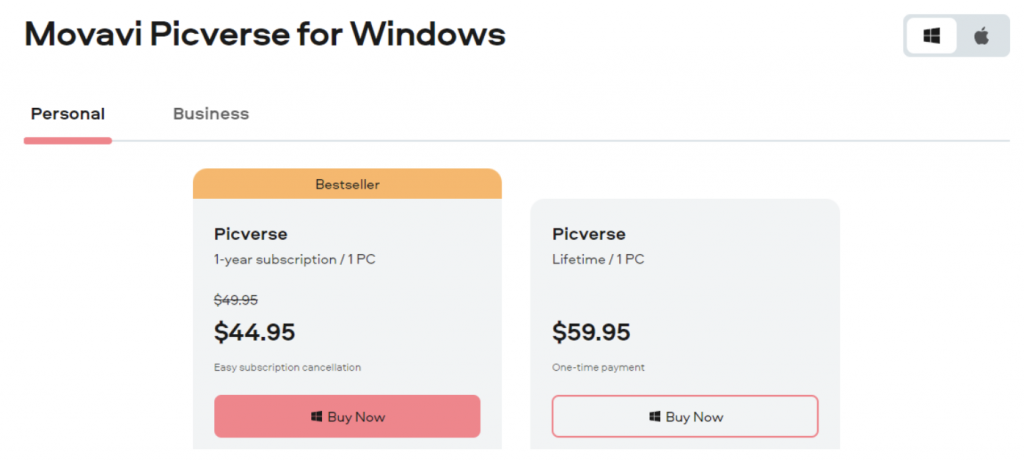Click the outlined Buy Now lifetime button
1024x461 pixels.
(685, 416)
